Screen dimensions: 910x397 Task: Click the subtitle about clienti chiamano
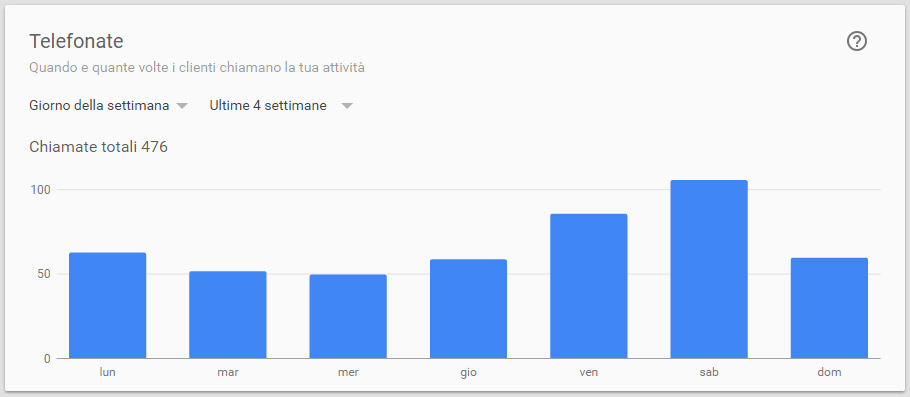[x=197, y=68]
